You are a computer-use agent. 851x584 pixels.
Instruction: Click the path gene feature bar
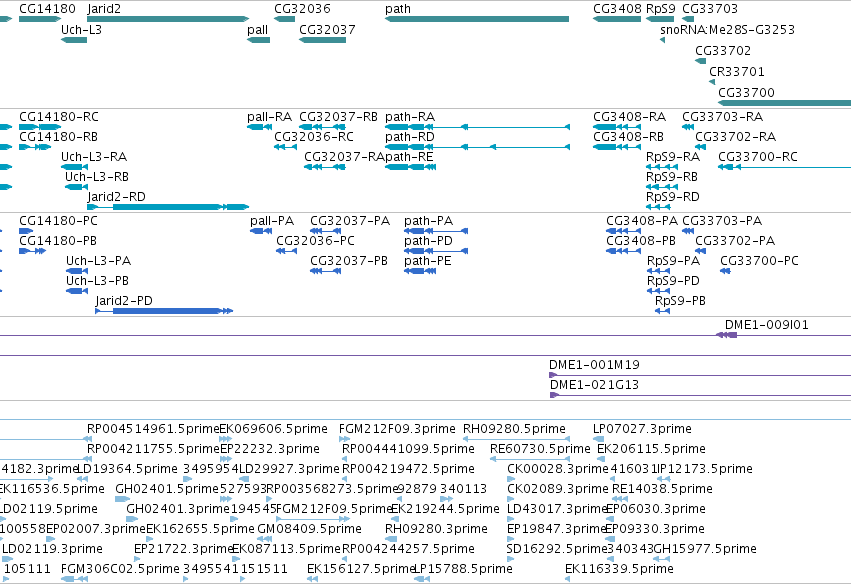pyautogui.click(x=477, y=19)
